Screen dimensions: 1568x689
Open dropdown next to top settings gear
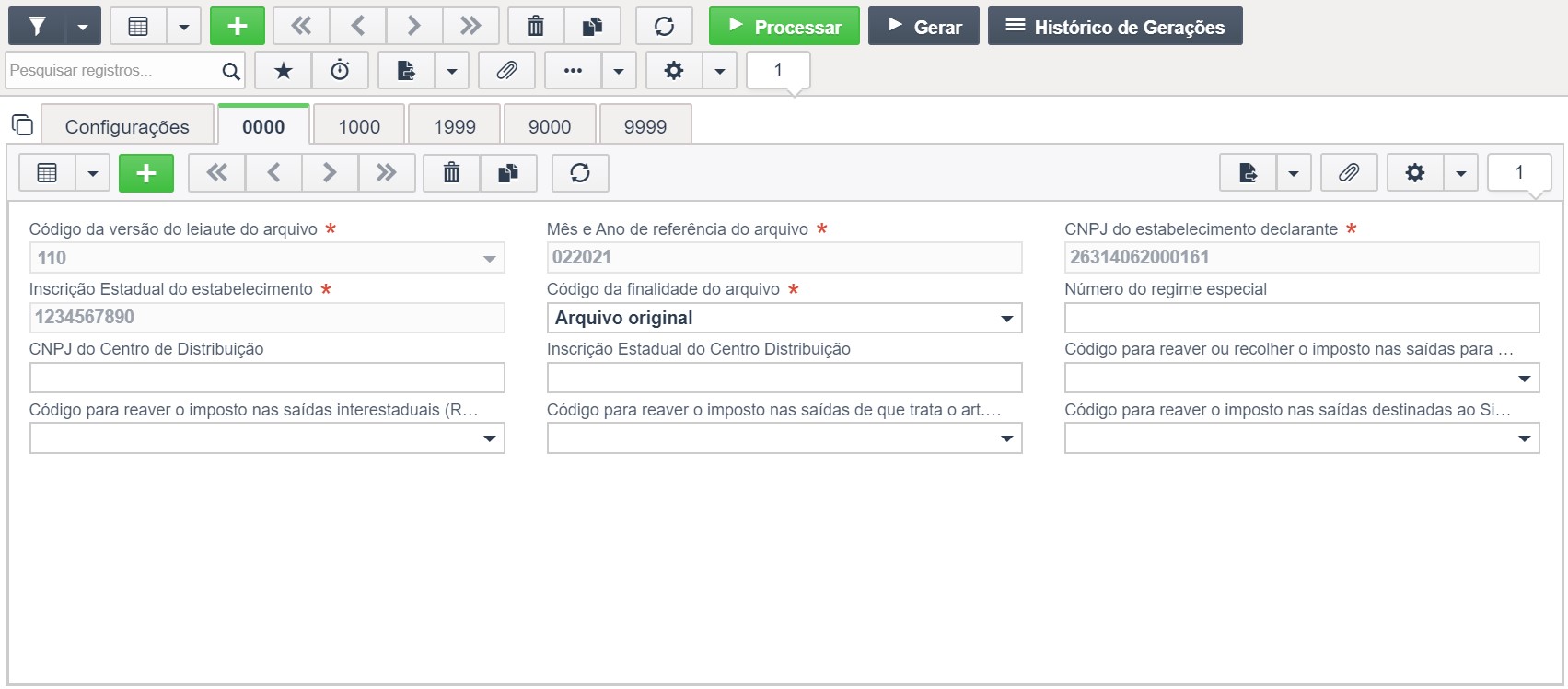coord(720,71)
